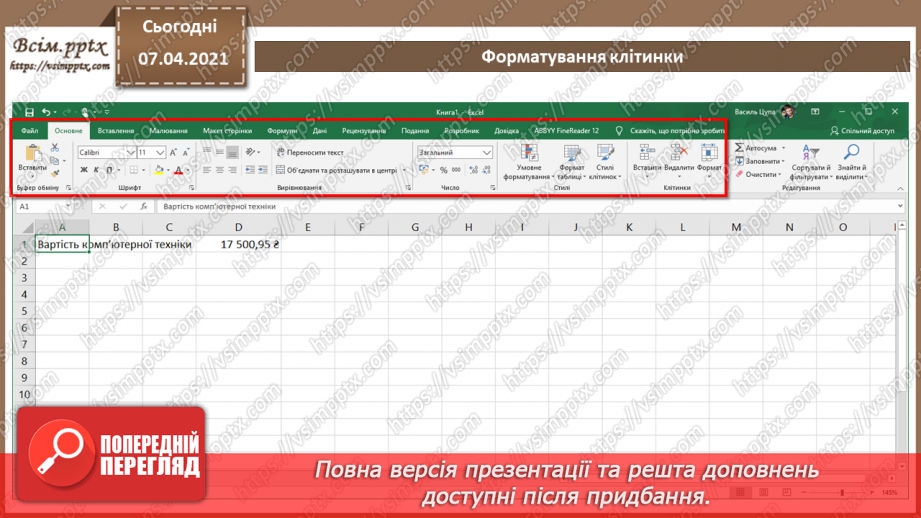921x518 pixels.
Task: Click the Формат таблиці icon
Action: (571, 153)
